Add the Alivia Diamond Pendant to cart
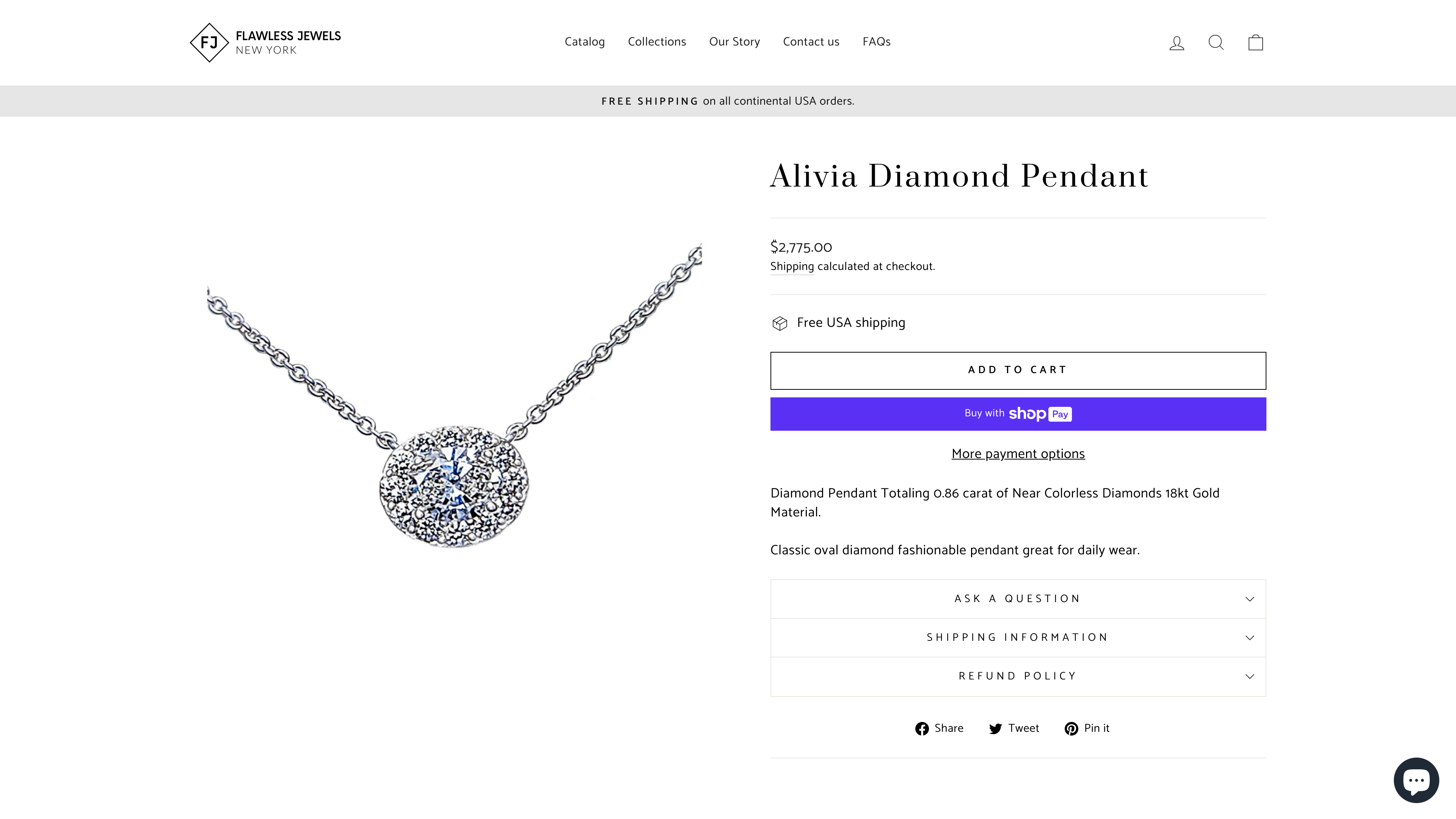 pyautogui.click(x=1017, y=370)
